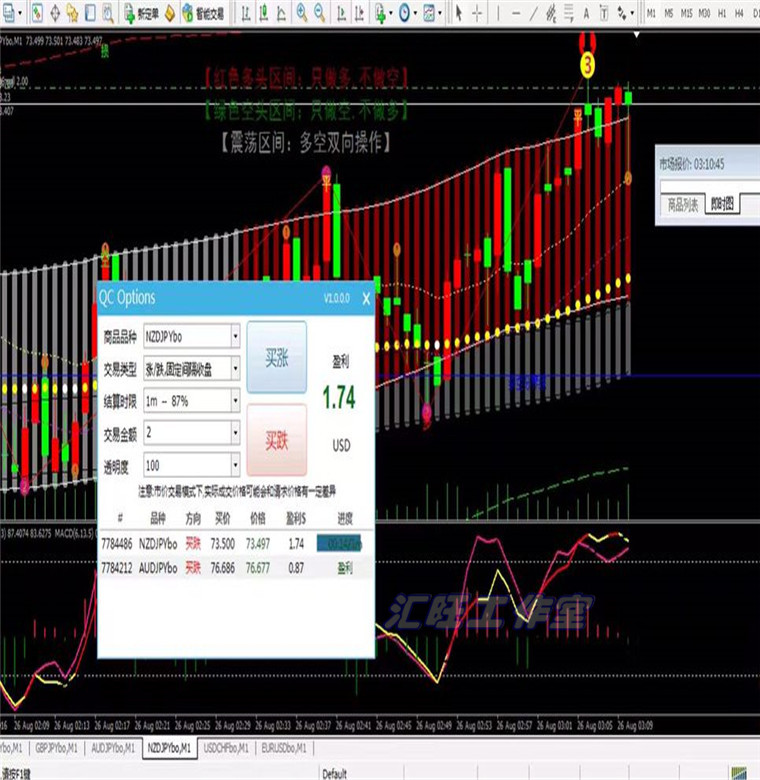Select the Fibonacci retracement tool
The image size is (760, 780).
[569, 13]
